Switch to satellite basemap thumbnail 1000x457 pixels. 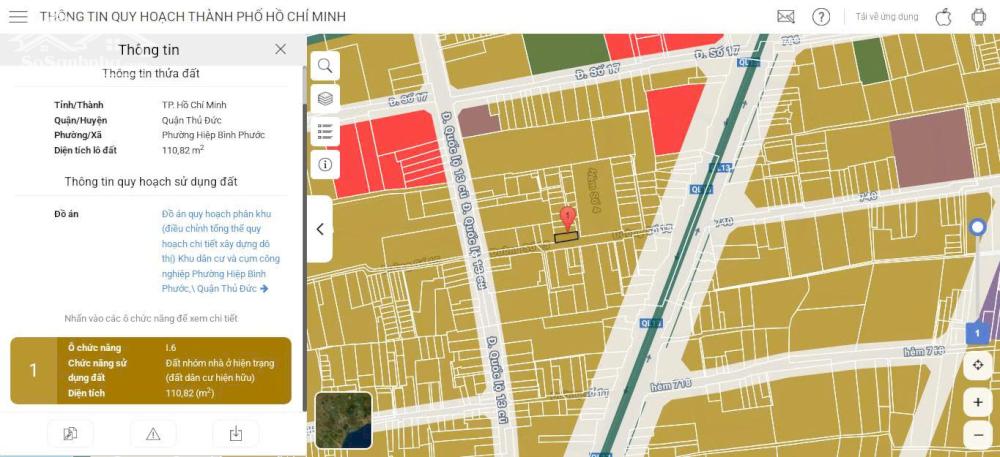(343, 420)
